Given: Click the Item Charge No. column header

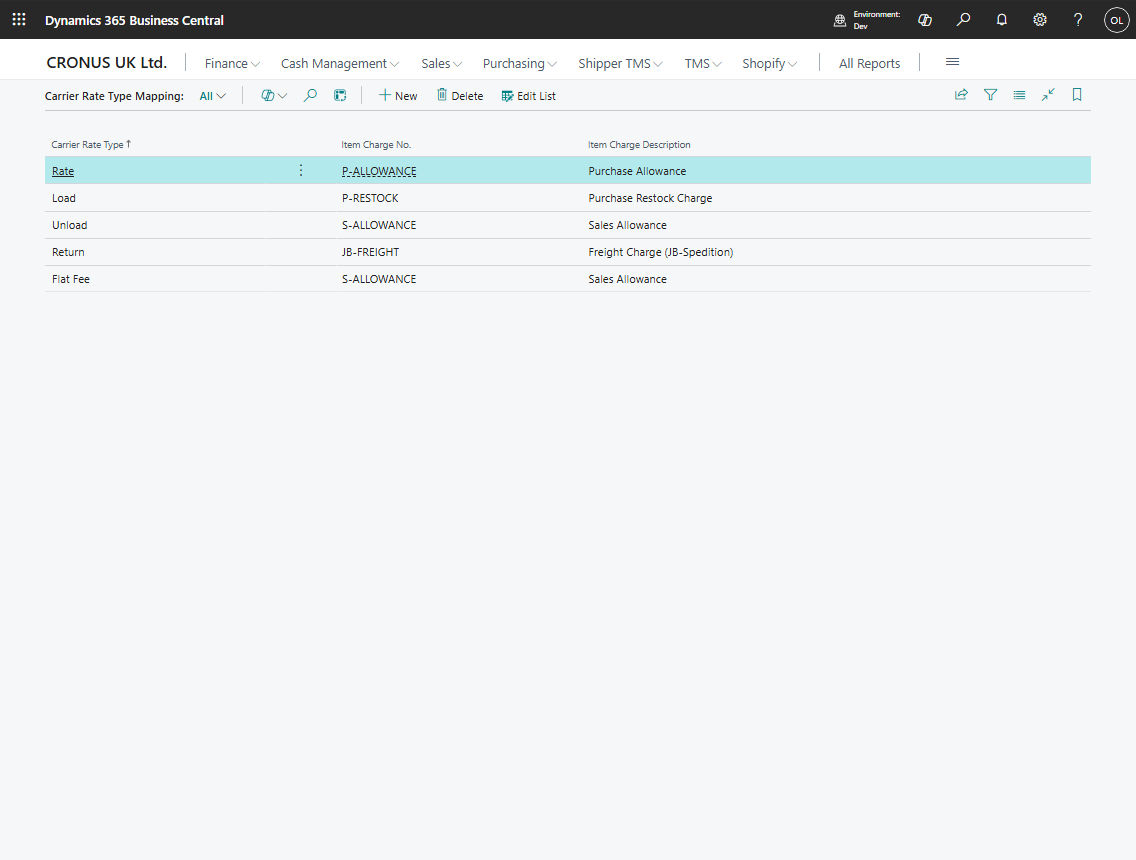Looking at the screenshot, I should tap(376, 145).
